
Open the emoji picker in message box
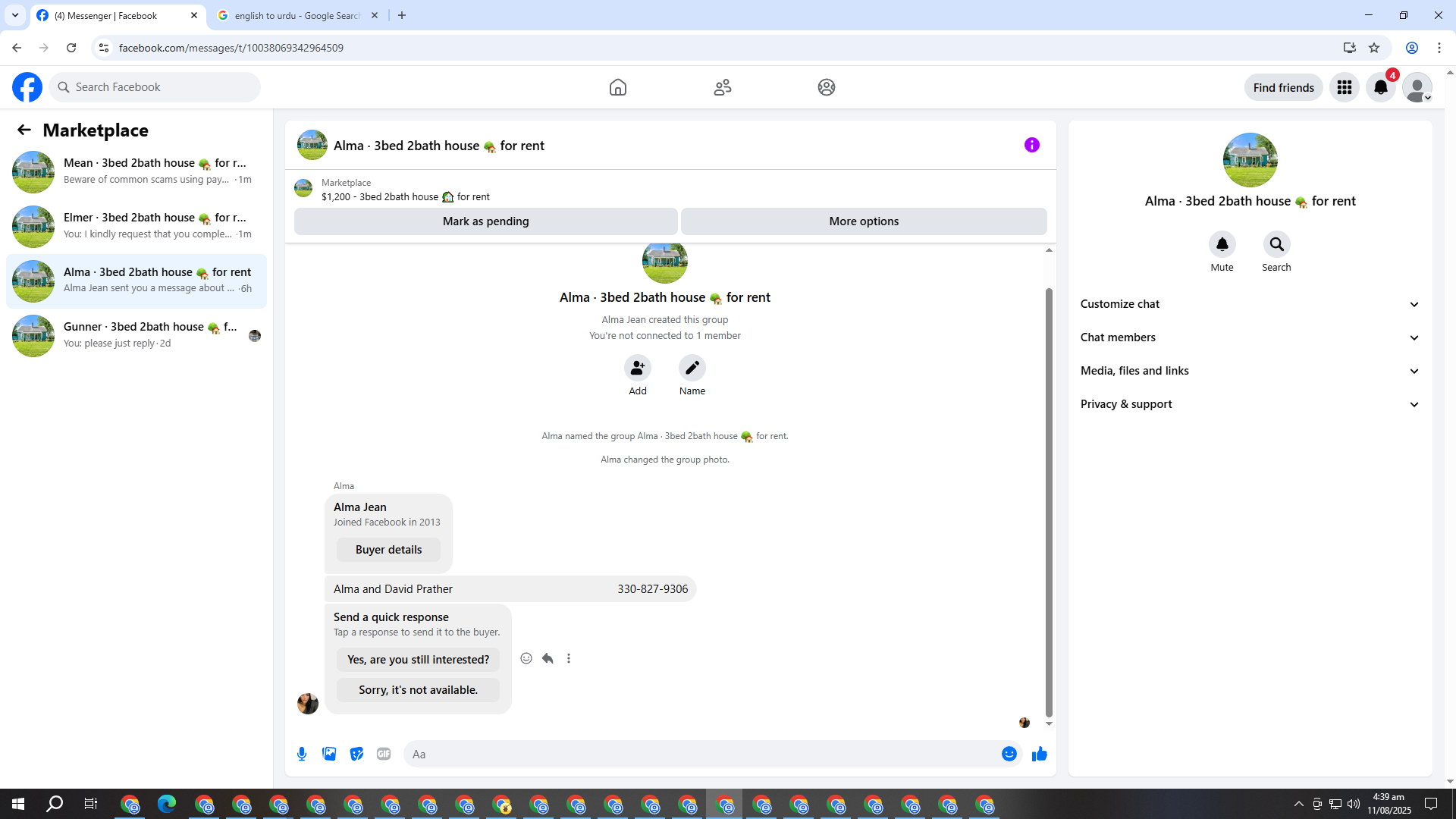coord(1009,754)
